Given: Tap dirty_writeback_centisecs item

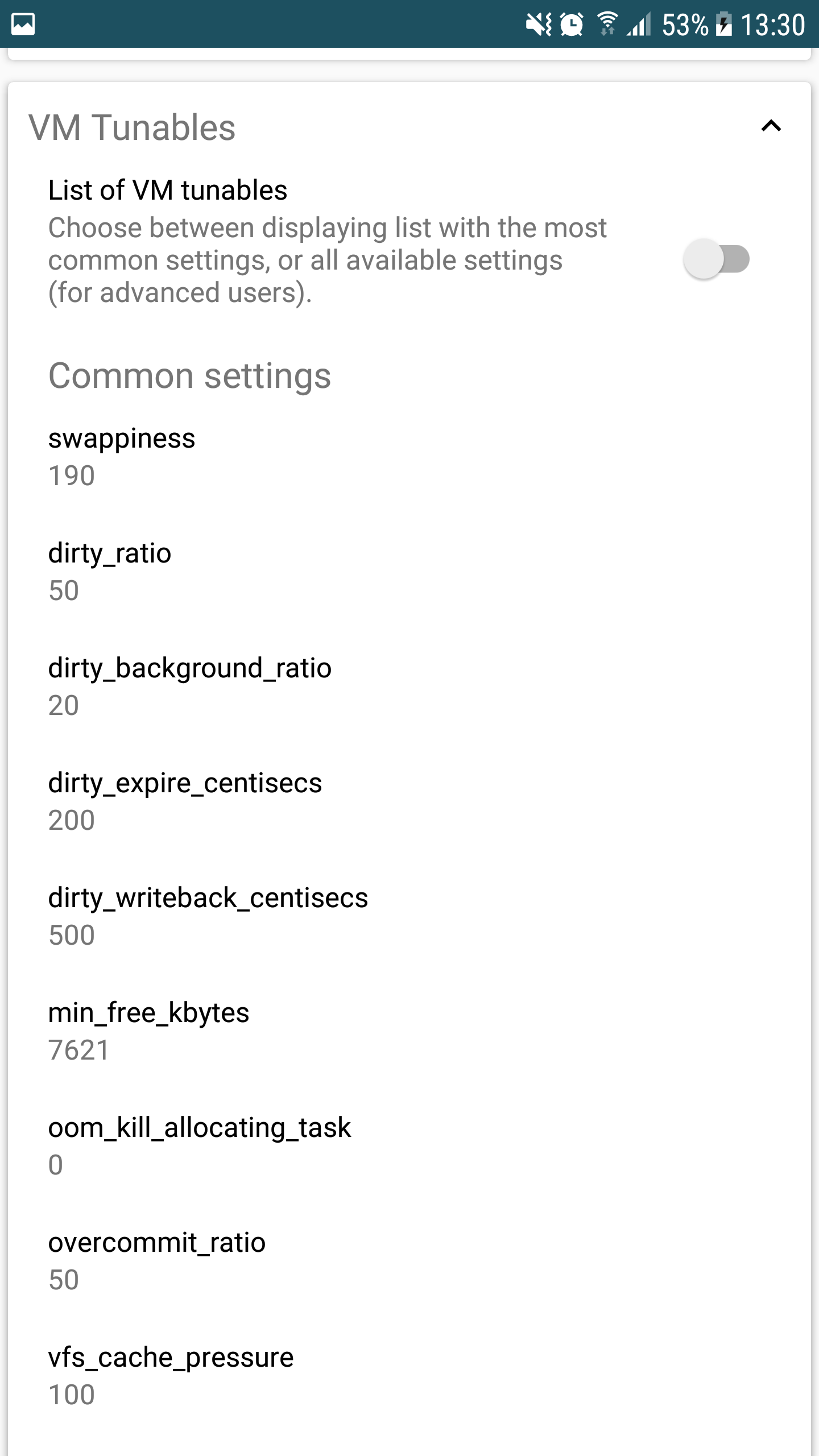Looking at the screenshot, I should point(409,916).
